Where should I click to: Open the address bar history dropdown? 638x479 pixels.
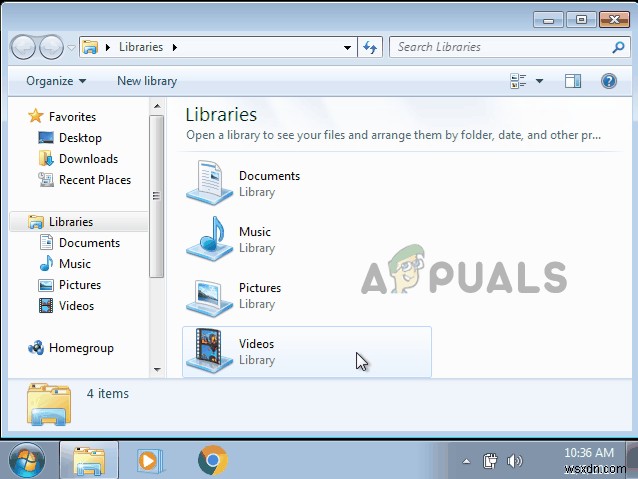(347, 48)
